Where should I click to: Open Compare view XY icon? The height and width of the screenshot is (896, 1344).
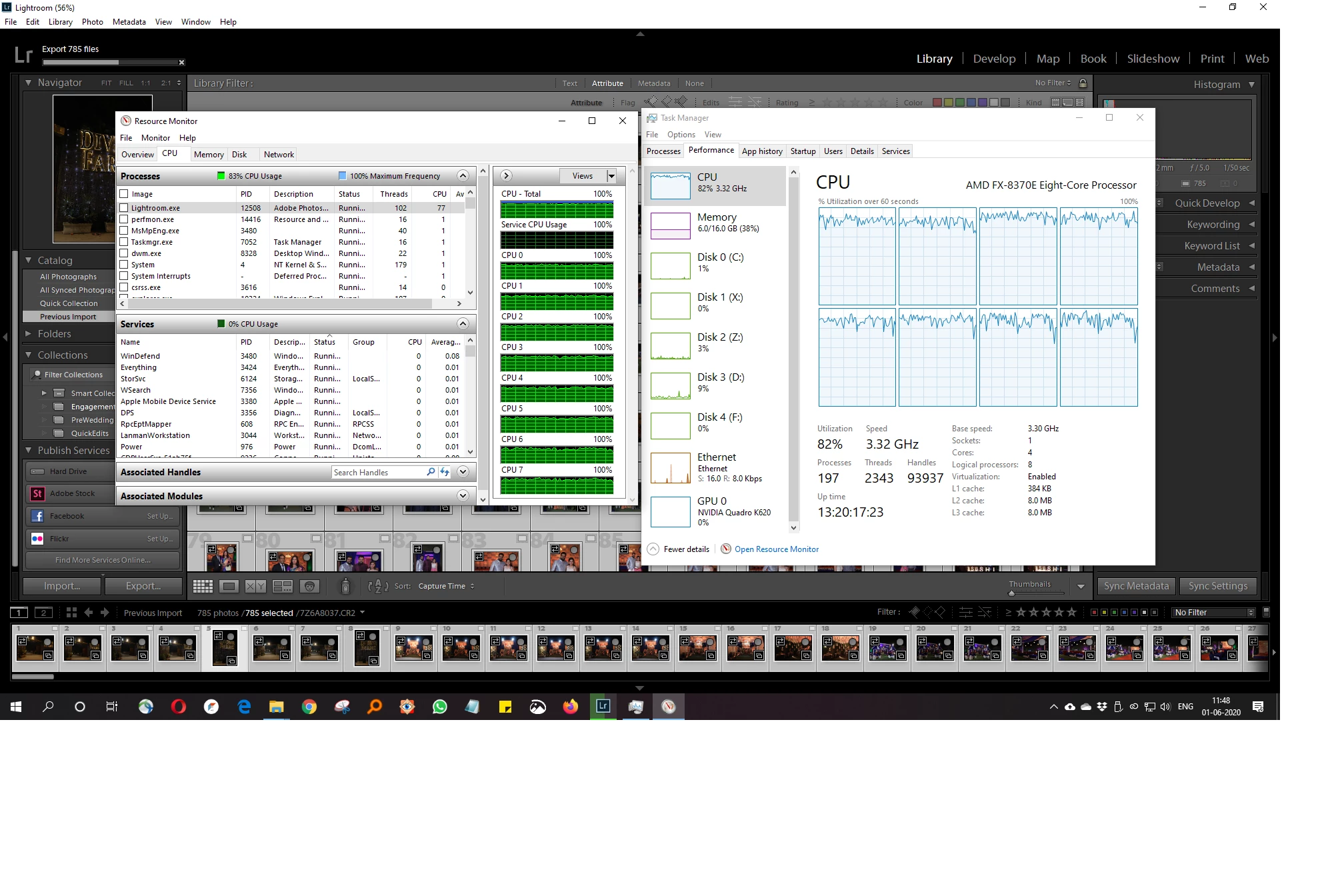pyautogui.click(x=255, y=587)
